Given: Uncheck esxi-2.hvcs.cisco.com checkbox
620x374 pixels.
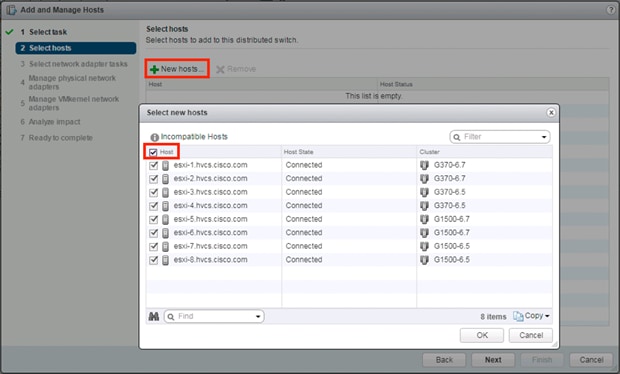Looking at the screenshot, I should click(153, 179).
